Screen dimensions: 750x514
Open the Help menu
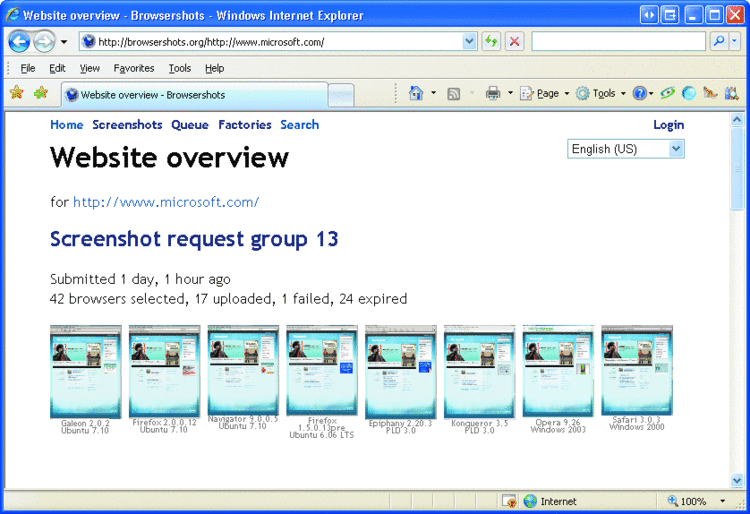215,68
